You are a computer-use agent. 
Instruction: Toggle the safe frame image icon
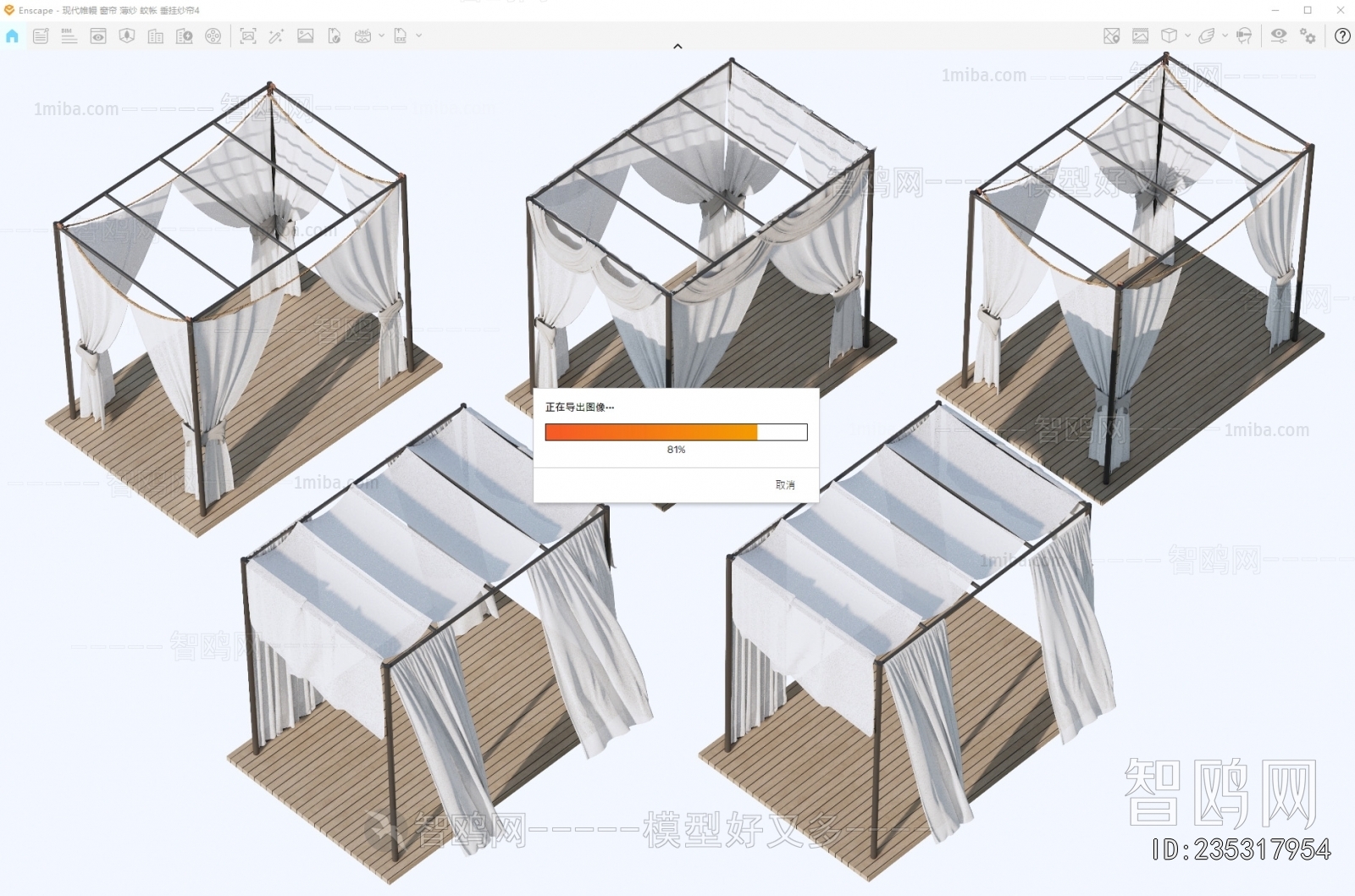[1141, 36]
